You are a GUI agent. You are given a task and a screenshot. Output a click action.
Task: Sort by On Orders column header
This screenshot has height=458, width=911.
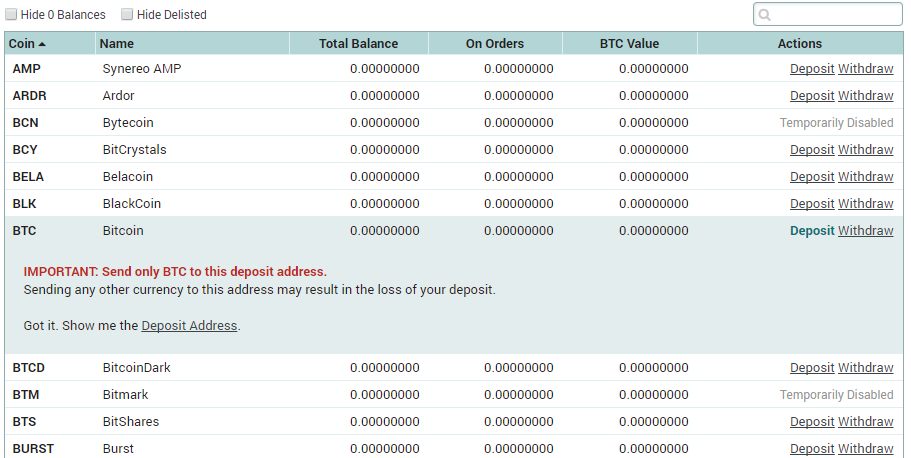click(x=494, y=44)
